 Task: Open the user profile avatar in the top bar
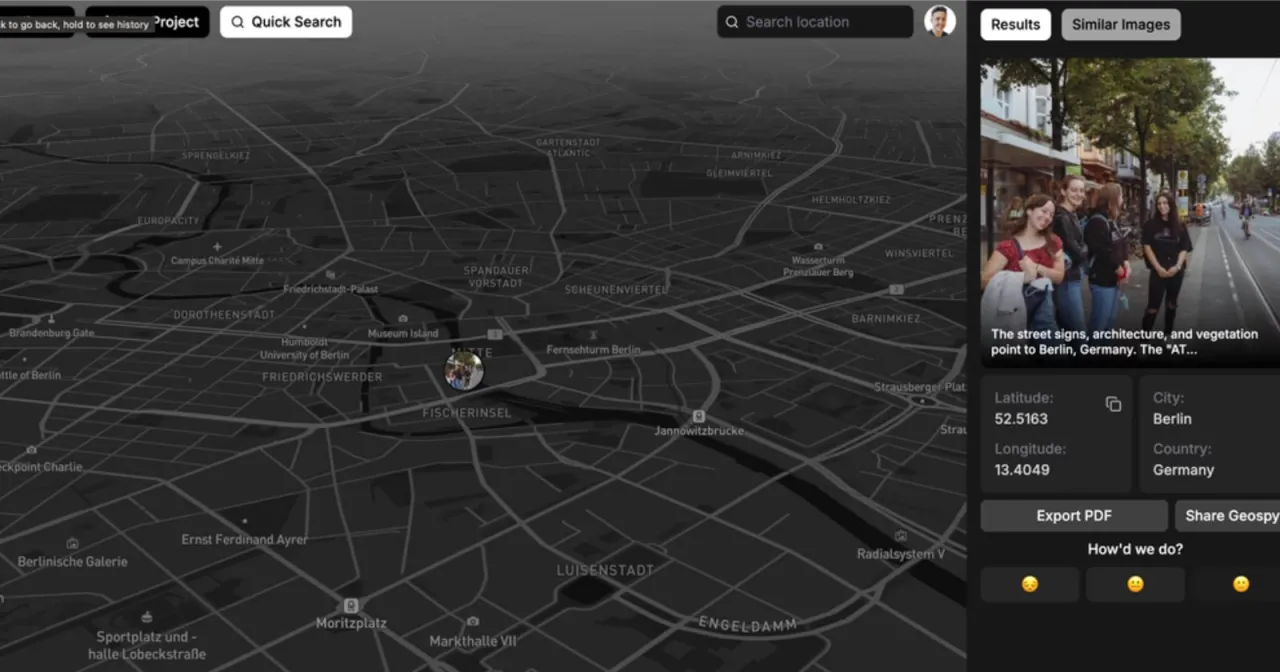pos(939,21)
